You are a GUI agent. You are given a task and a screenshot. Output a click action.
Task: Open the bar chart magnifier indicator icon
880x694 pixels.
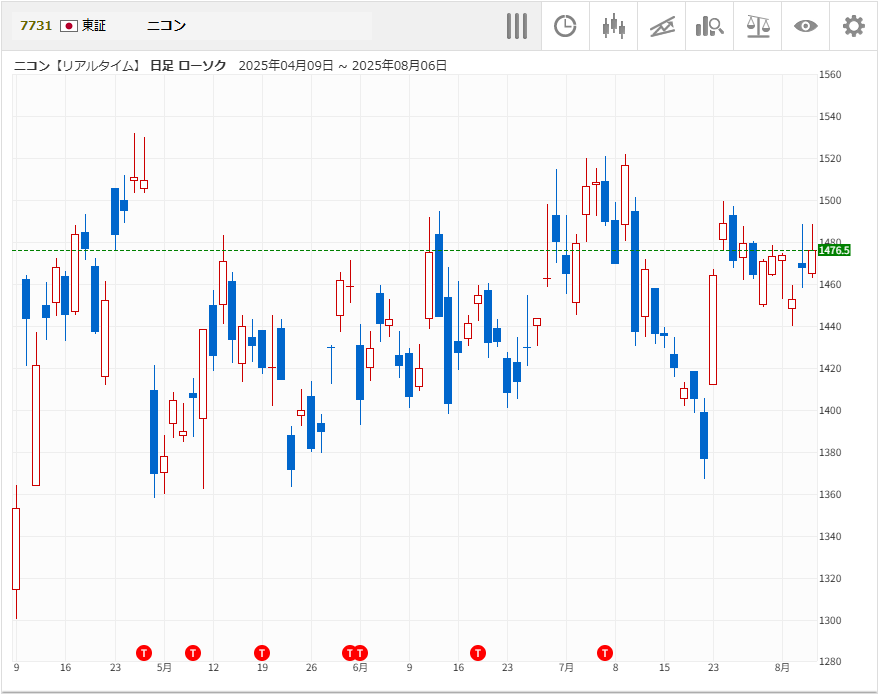709,26
